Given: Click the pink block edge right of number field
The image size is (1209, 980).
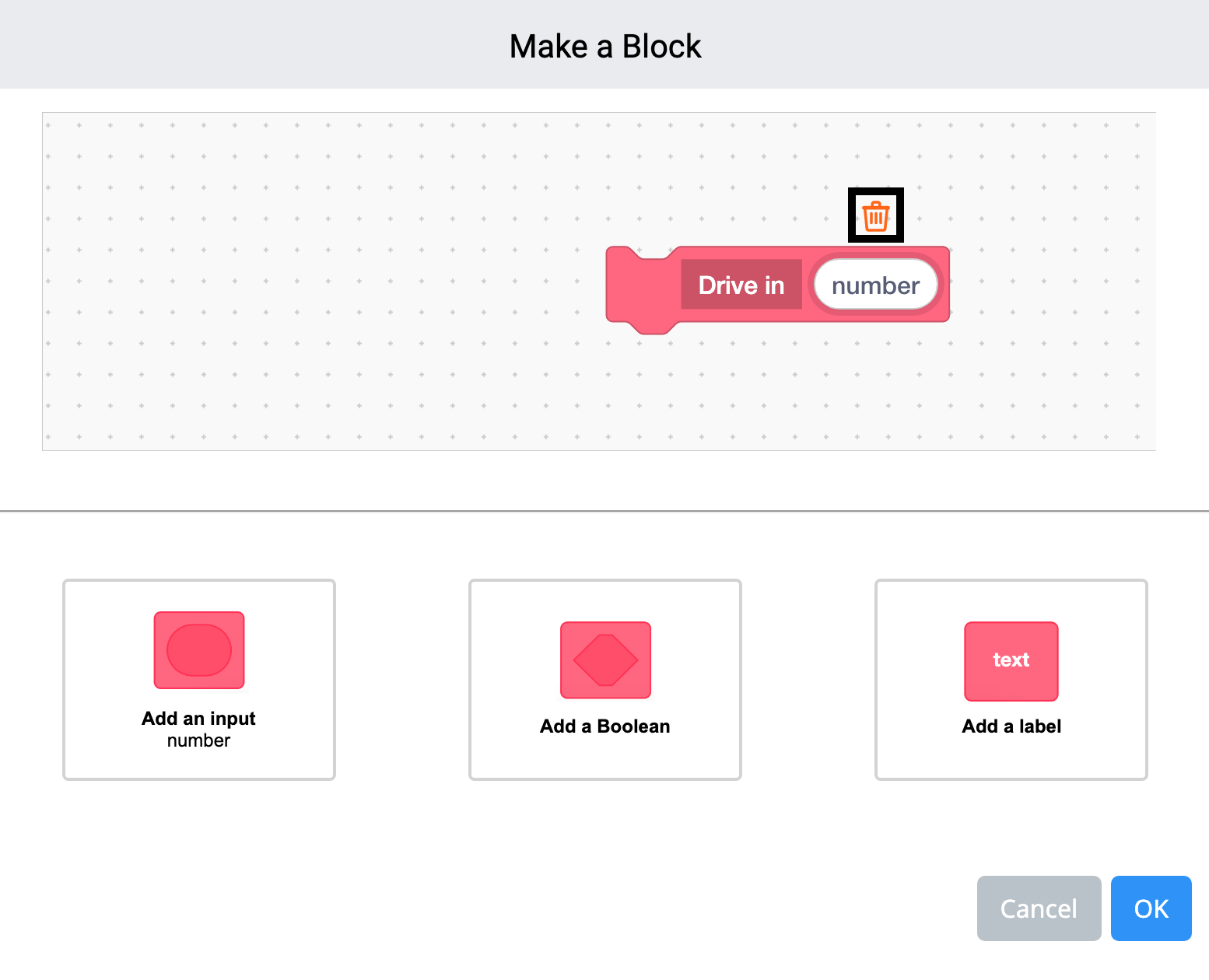Looking at the screenshot, I should [945, 285].
